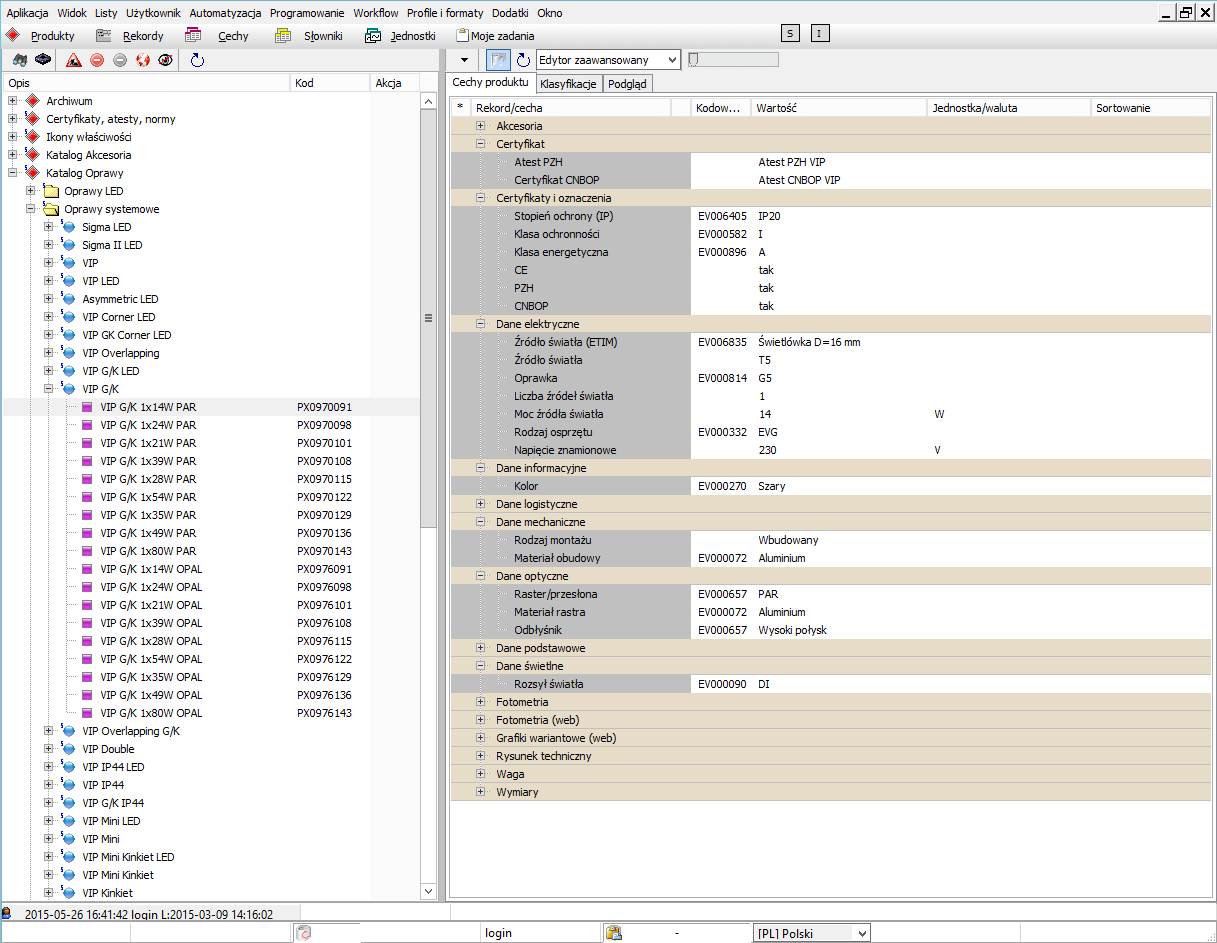Screen dimensions: 1217x943
Task: Switch to the Podgląd tab
Action: pyautogui.click(x=627, y=84)
